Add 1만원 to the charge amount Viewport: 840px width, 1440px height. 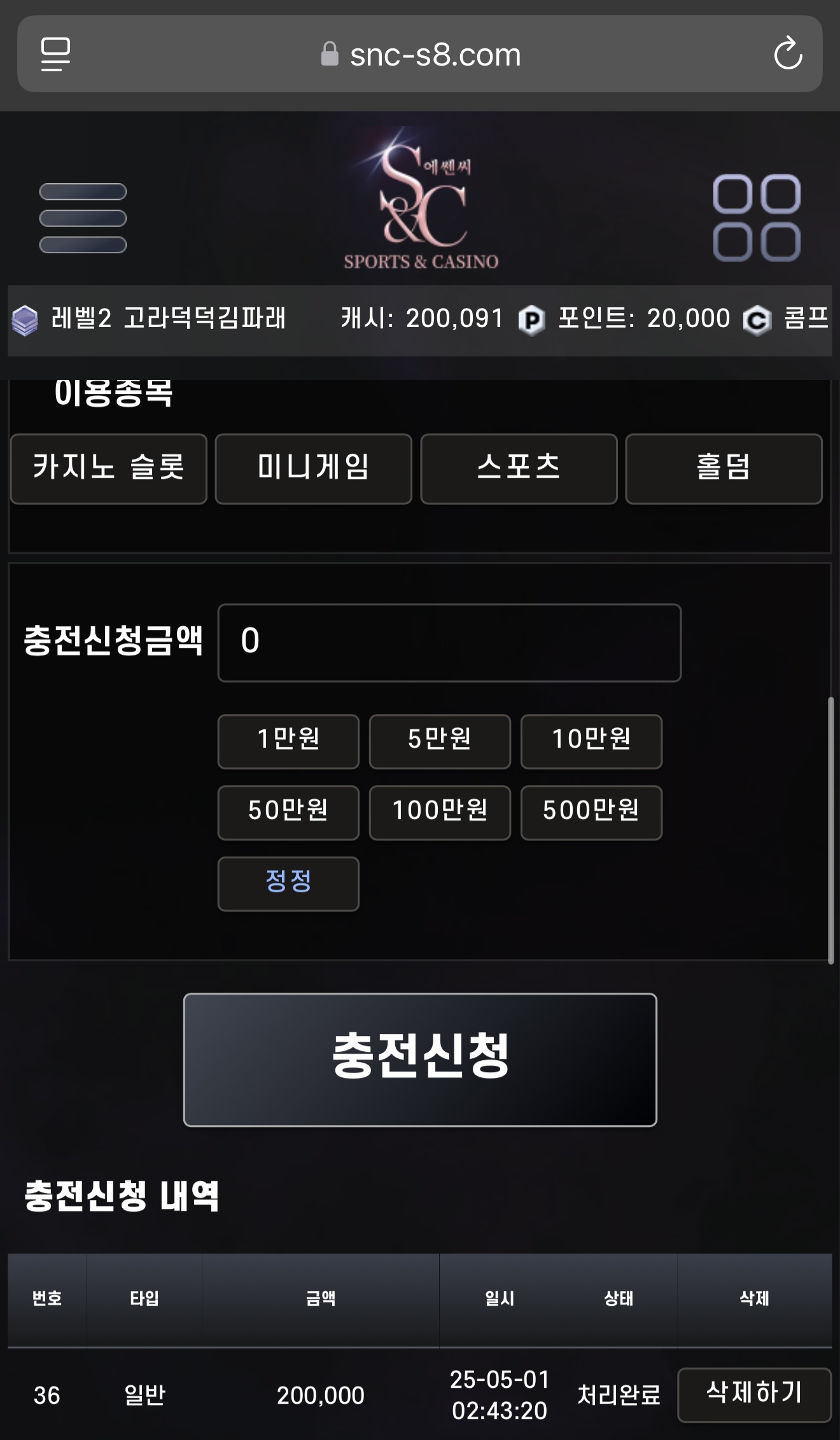point(288,741)
